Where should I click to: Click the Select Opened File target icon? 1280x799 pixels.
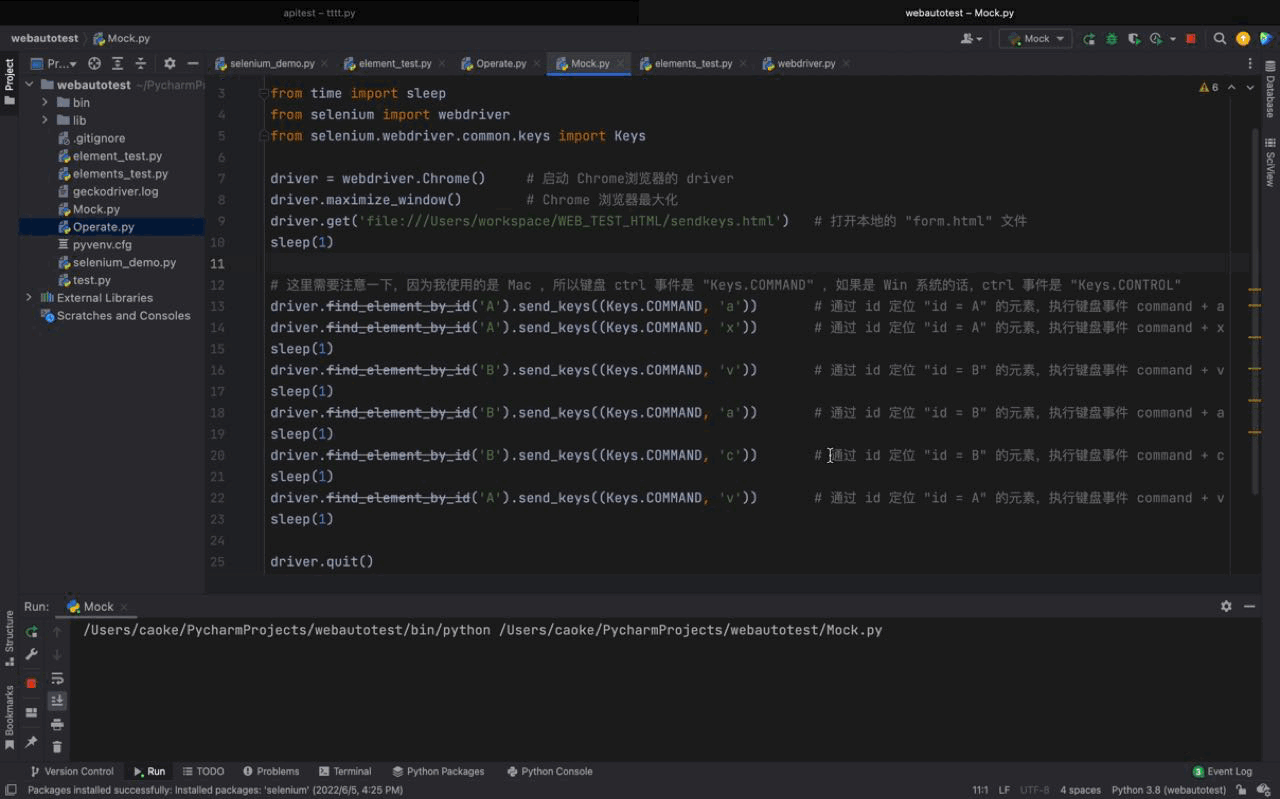[94, 63]
